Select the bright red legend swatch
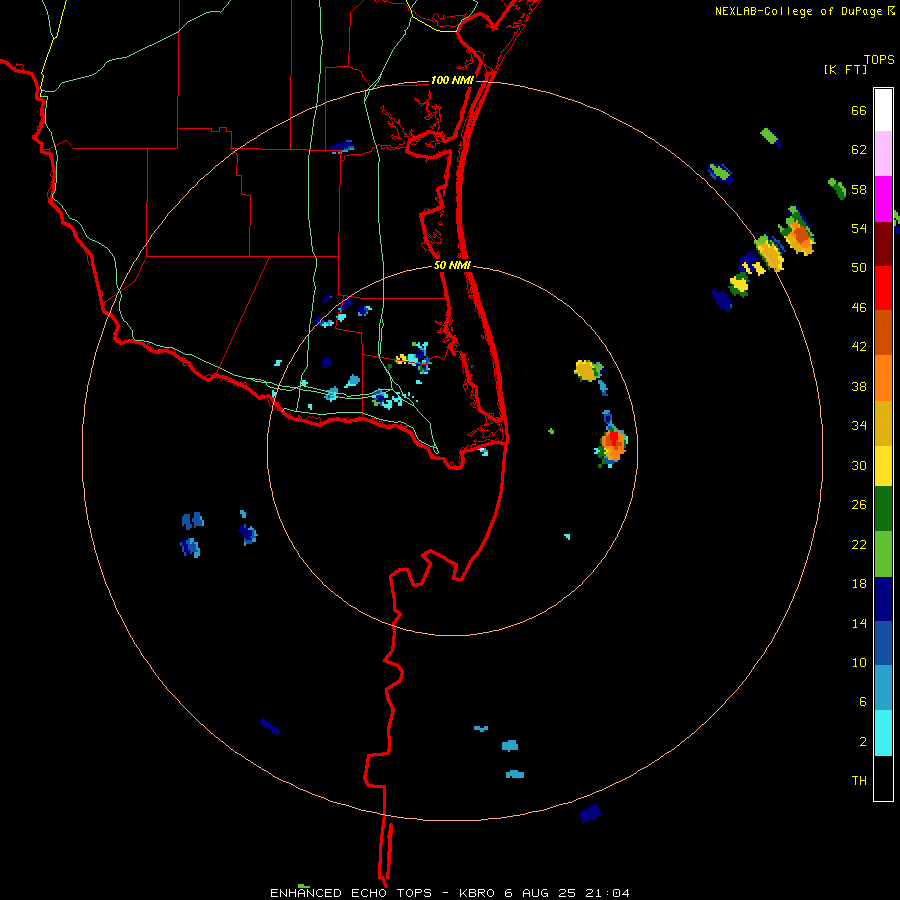The height and width of the screenshot is (900, 900). [883, 288]
